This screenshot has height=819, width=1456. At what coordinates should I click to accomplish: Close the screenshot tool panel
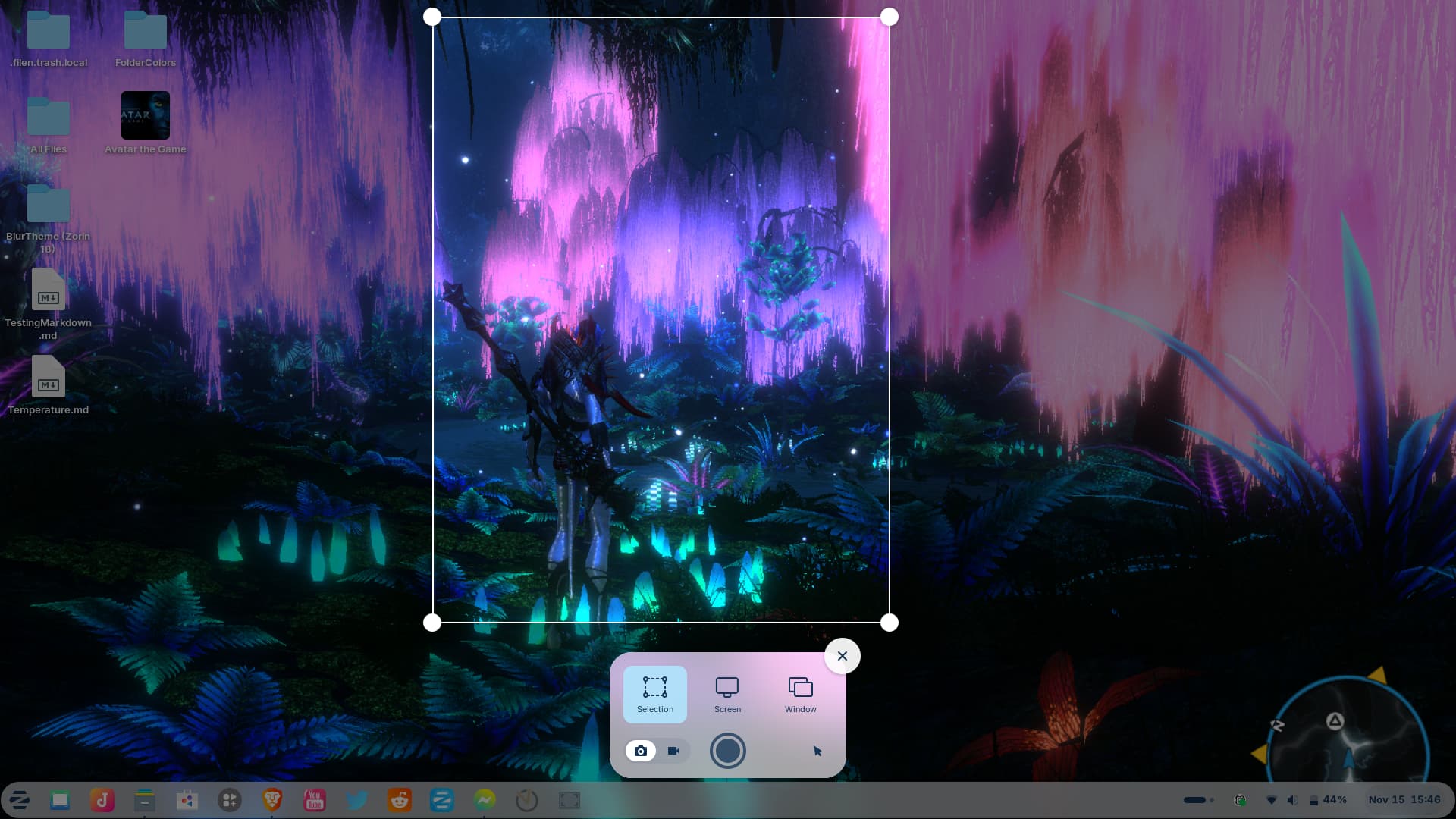tap(842, 656)
